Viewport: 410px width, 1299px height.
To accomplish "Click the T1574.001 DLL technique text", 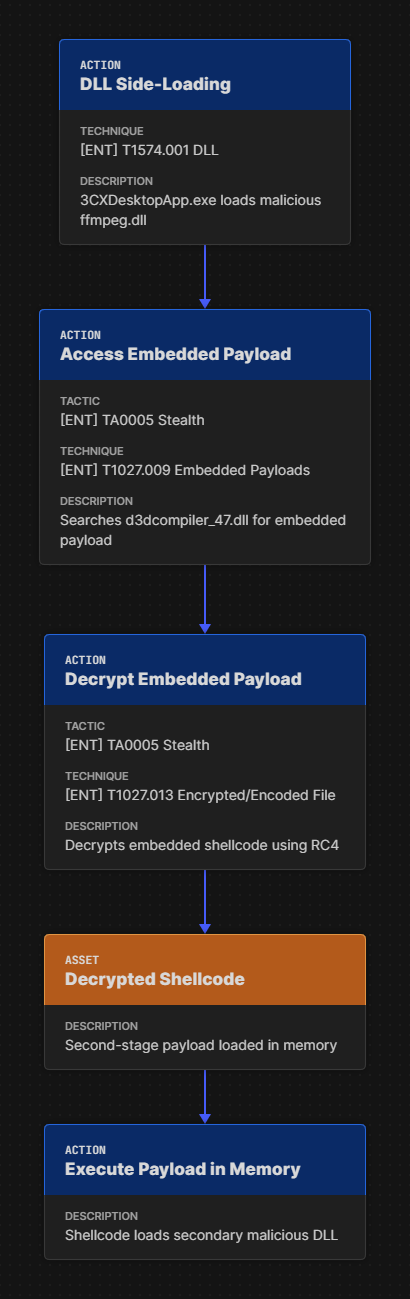I will (x=149, y=150).
